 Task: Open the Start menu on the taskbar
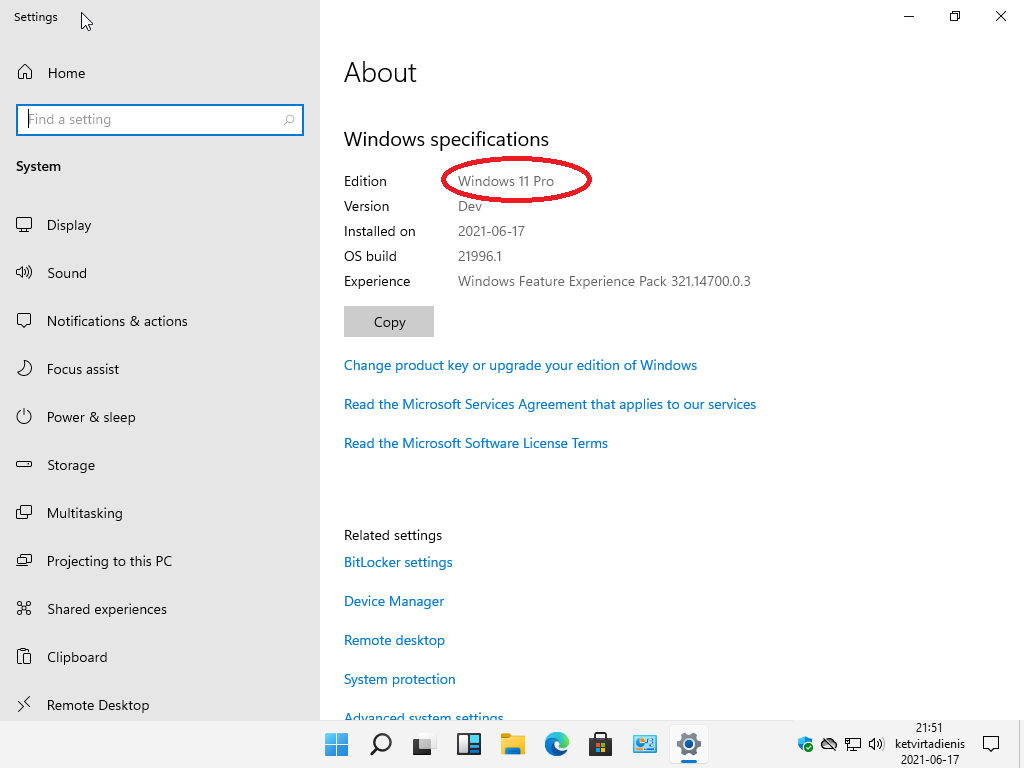tap(336, 744)
